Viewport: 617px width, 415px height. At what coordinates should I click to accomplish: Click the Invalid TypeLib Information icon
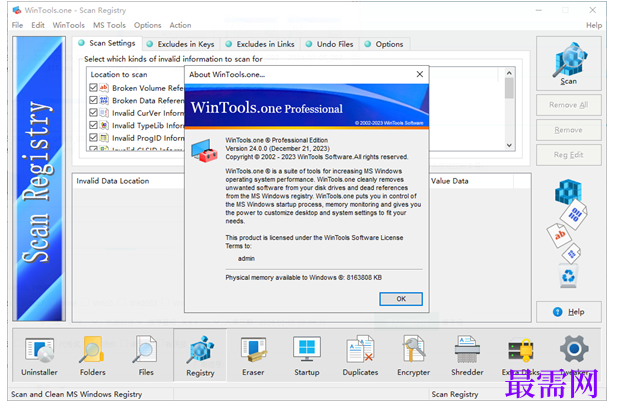(x=104, y=125)
